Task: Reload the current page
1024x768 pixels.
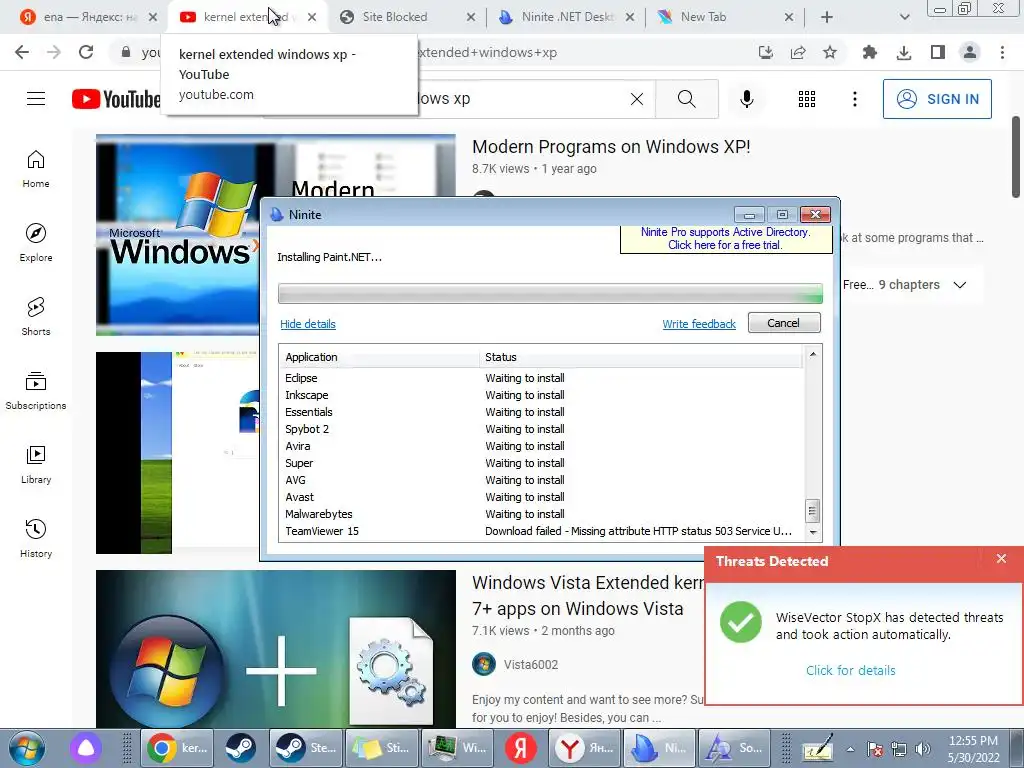Action: pyautogui.click(x=86, y=52)
